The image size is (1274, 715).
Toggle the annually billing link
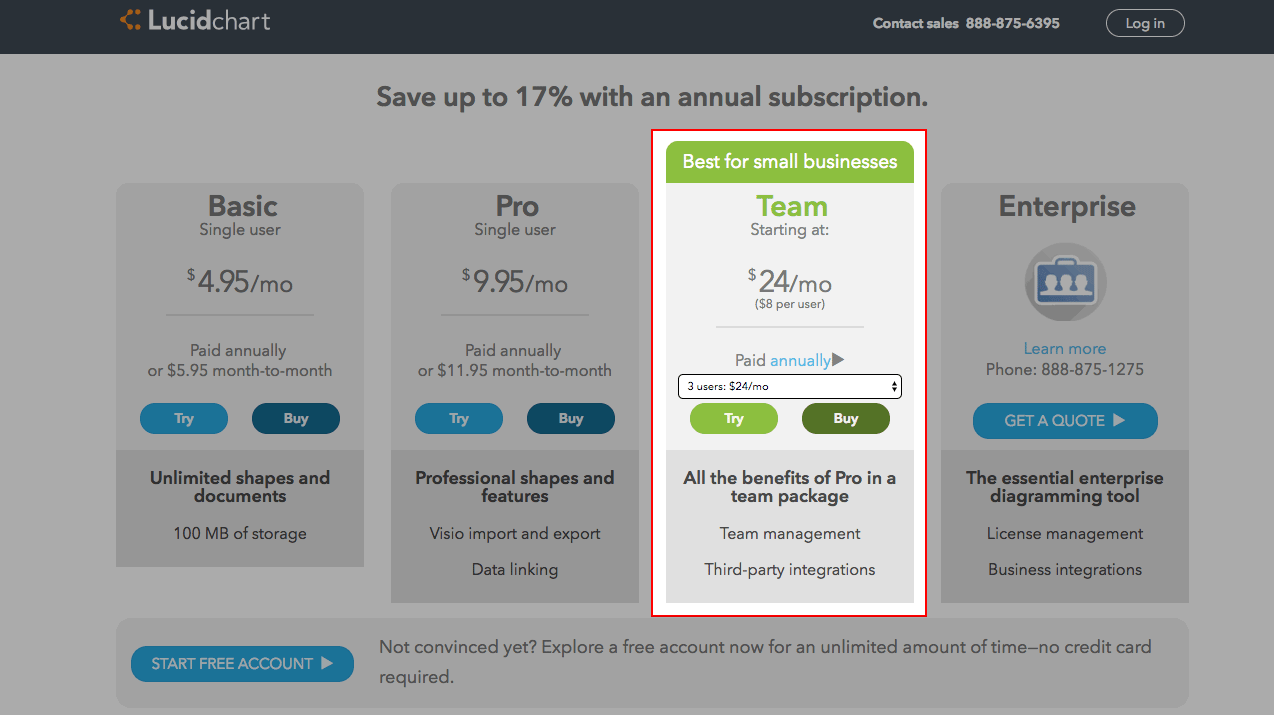[x=800, y=361]
